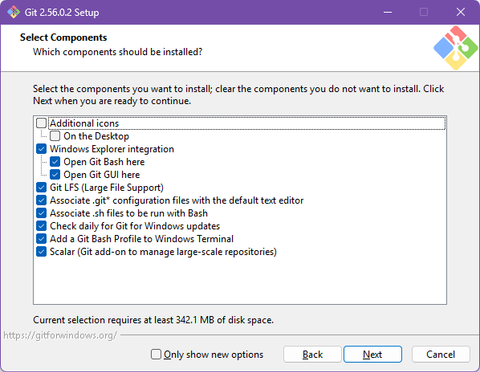Click the disk space requirement text
480x372 pixels.
tap(153, 320)
